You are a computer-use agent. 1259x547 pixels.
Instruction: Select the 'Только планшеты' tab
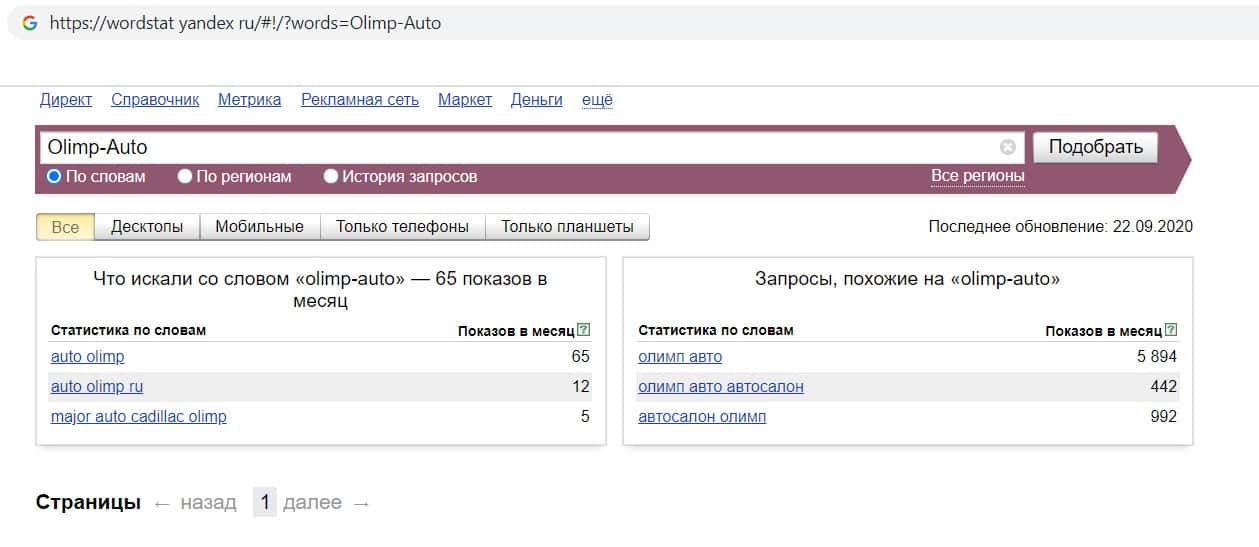(x=567, y=227)
